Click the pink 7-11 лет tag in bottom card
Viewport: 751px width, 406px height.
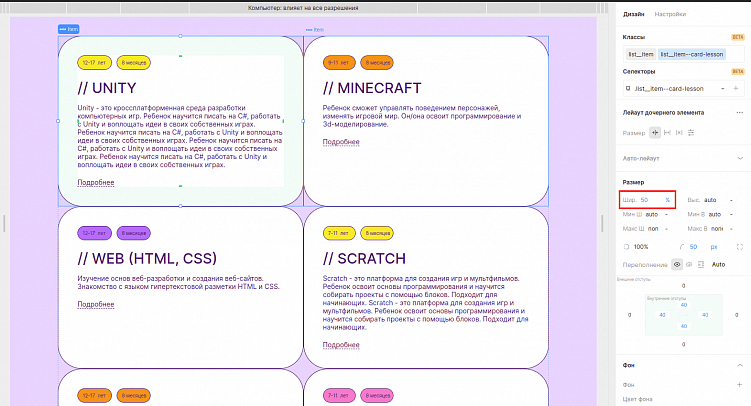tap(339, 395)
